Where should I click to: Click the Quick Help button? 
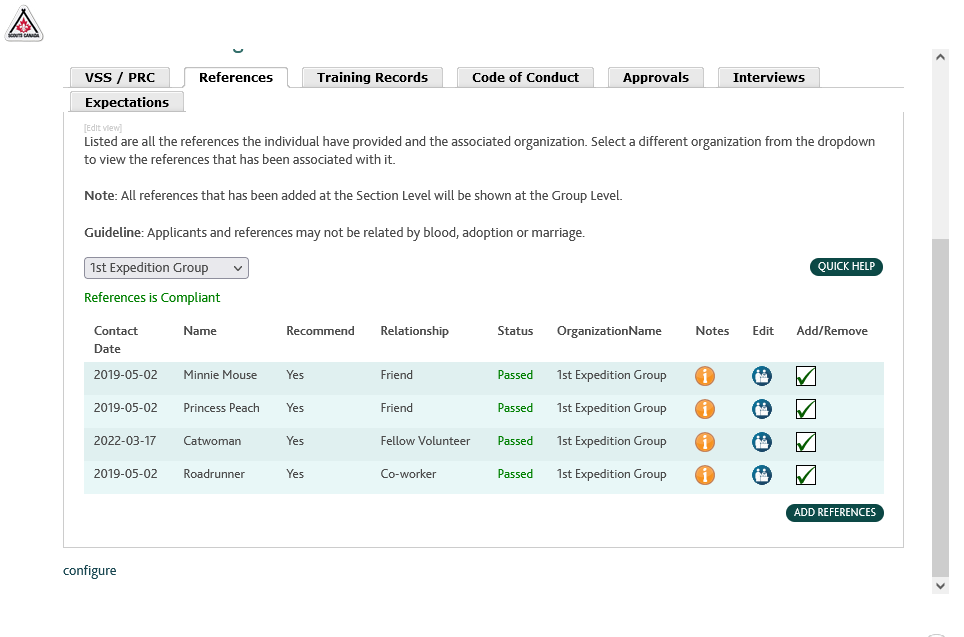(x=846, y=267)
